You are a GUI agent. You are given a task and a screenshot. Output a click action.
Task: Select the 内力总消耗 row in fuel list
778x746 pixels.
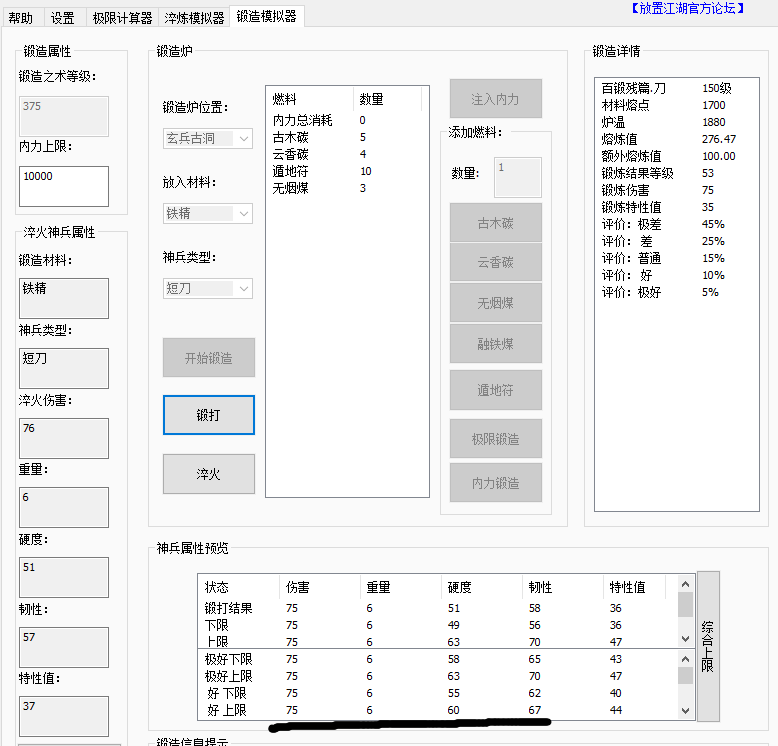(x=347, y=120)
